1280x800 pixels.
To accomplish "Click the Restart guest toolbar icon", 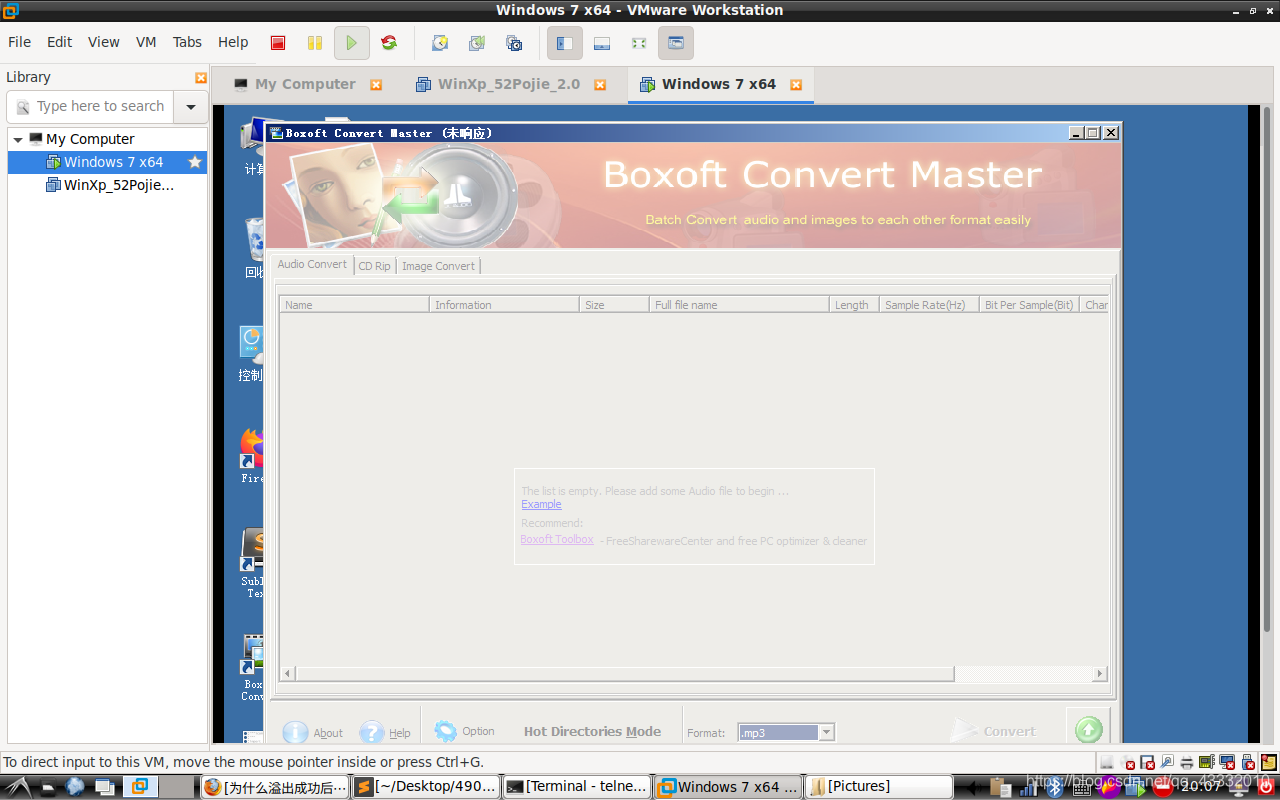I will point(389,43).
